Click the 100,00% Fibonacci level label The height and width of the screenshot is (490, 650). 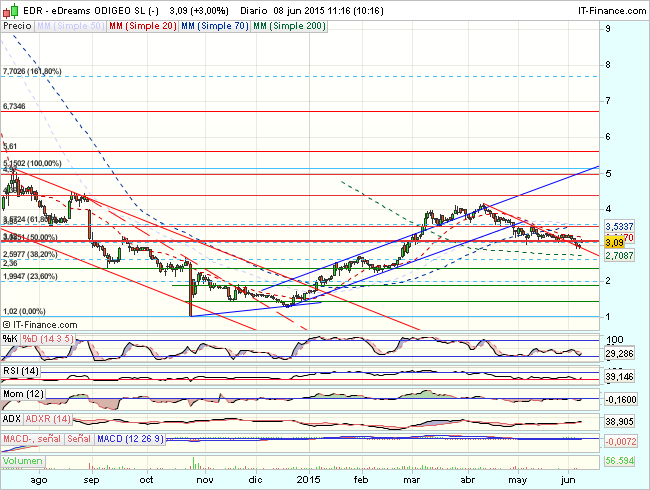click(x=33, y=163)
